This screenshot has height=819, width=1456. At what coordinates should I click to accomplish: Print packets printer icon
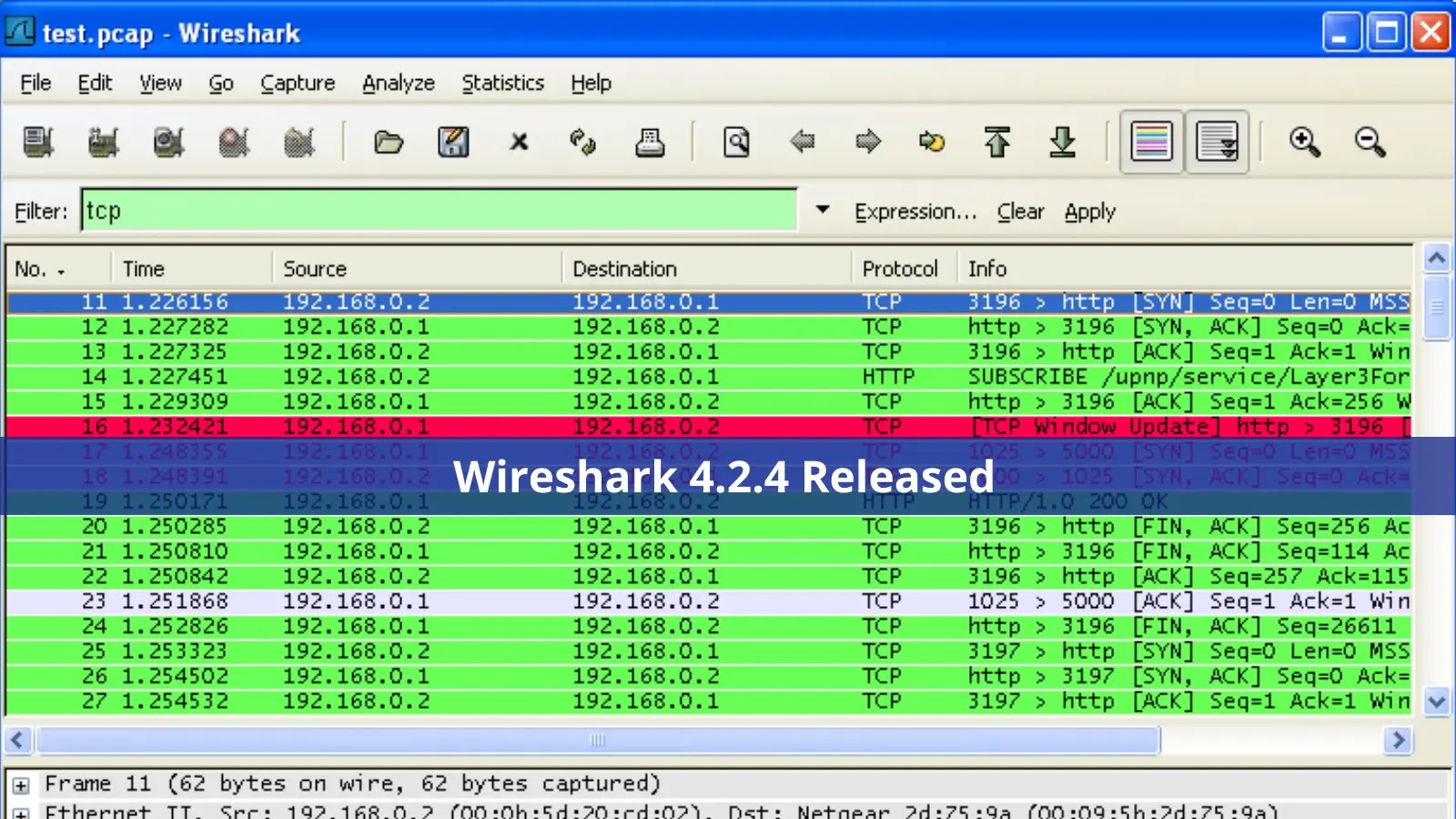[x=650, y=142]
